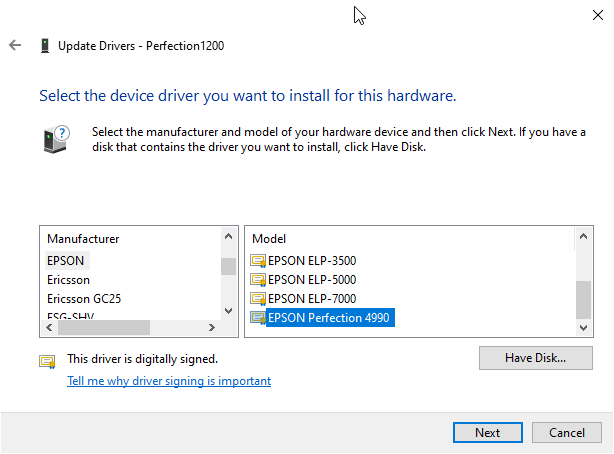
Task: Click the Model column header
Action: [x=269, y=239]
